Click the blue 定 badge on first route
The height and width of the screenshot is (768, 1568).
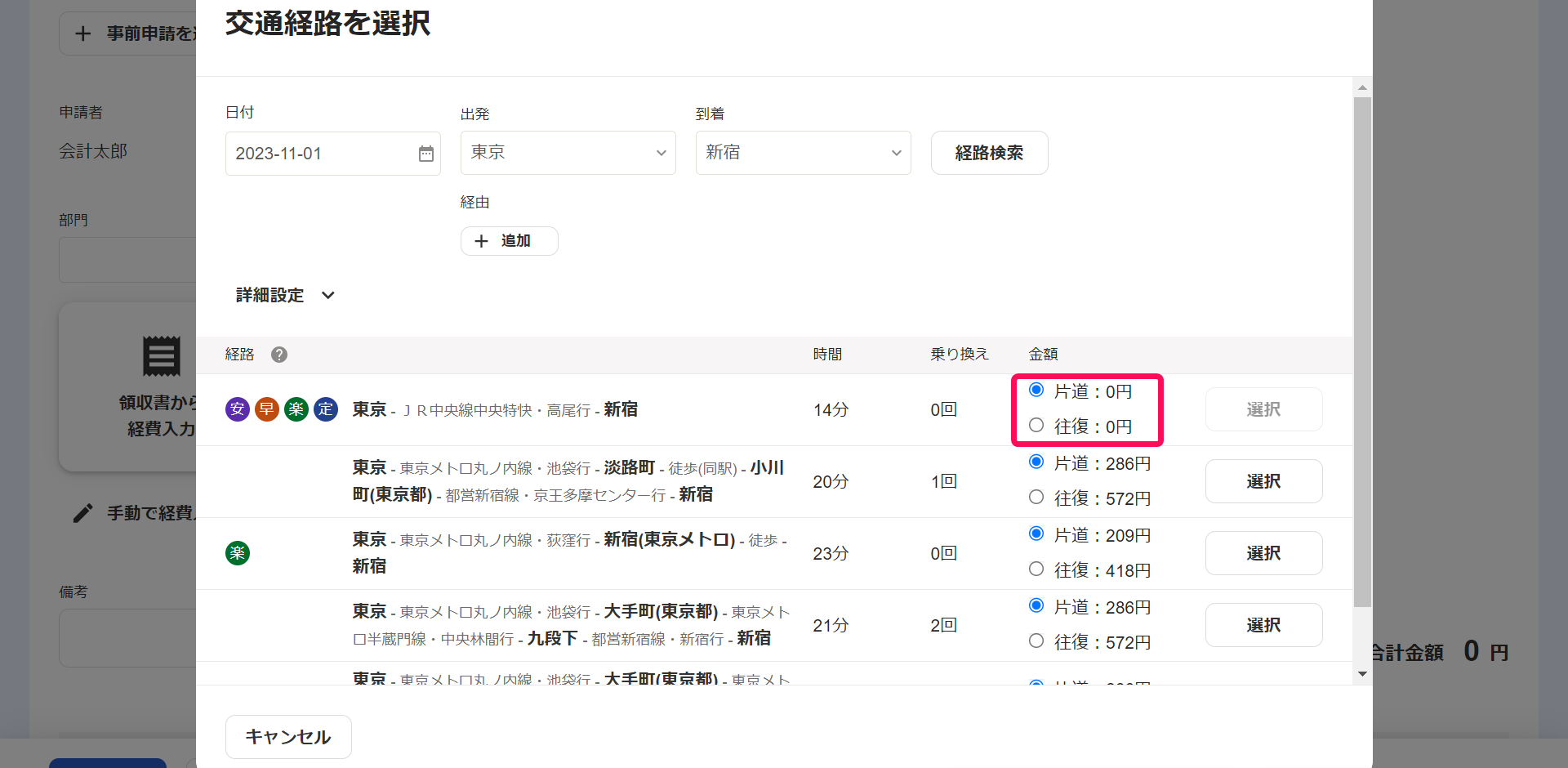tap(326, 409)
